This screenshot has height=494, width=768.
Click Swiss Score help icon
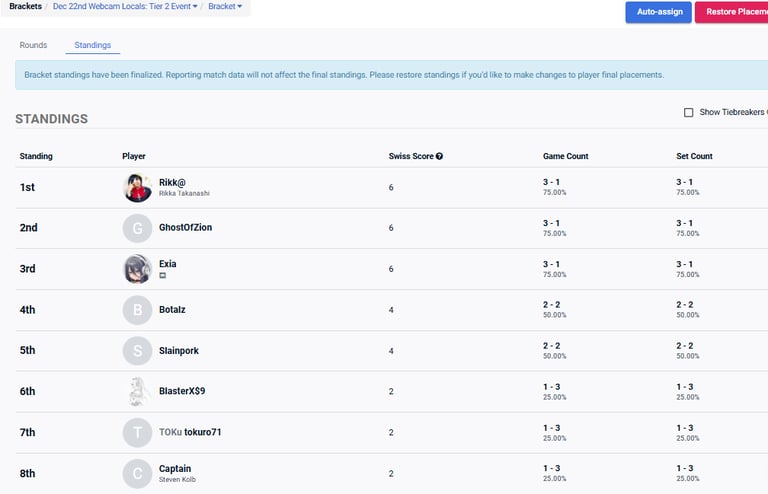(x=439, y=156)
